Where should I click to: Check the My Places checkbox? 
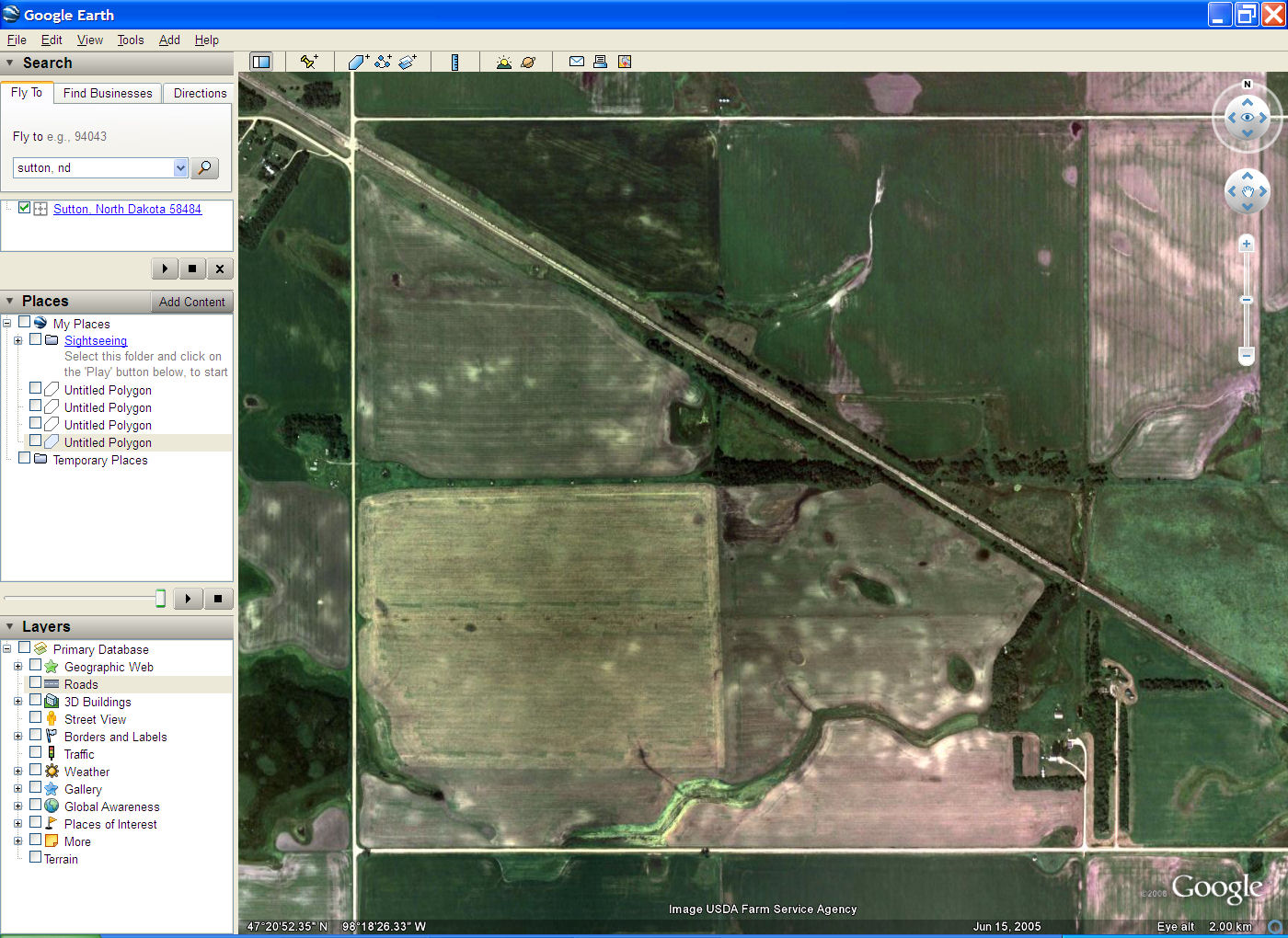coord(25,323)
